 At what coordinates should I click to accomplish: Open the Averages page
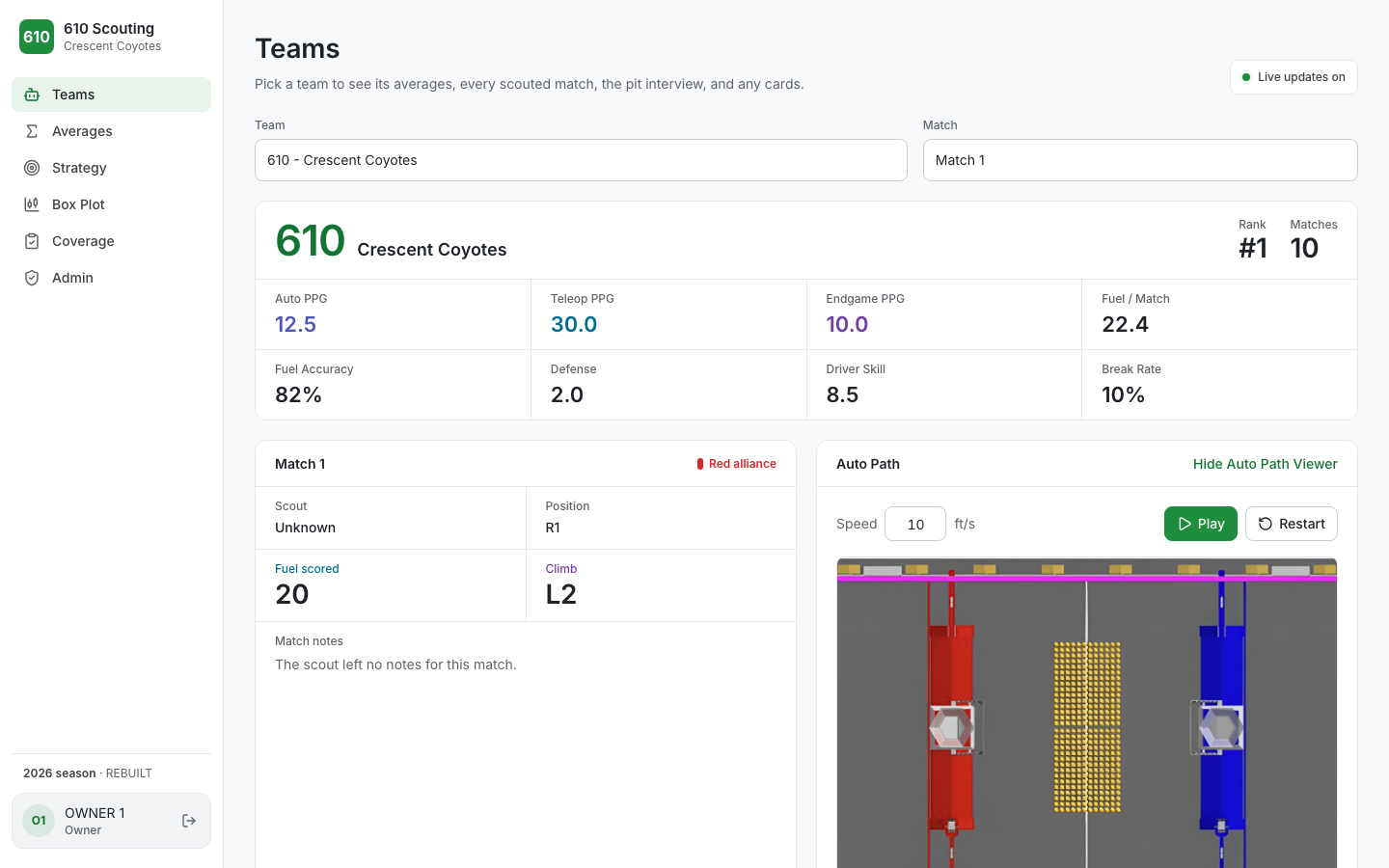coord(111,131)
